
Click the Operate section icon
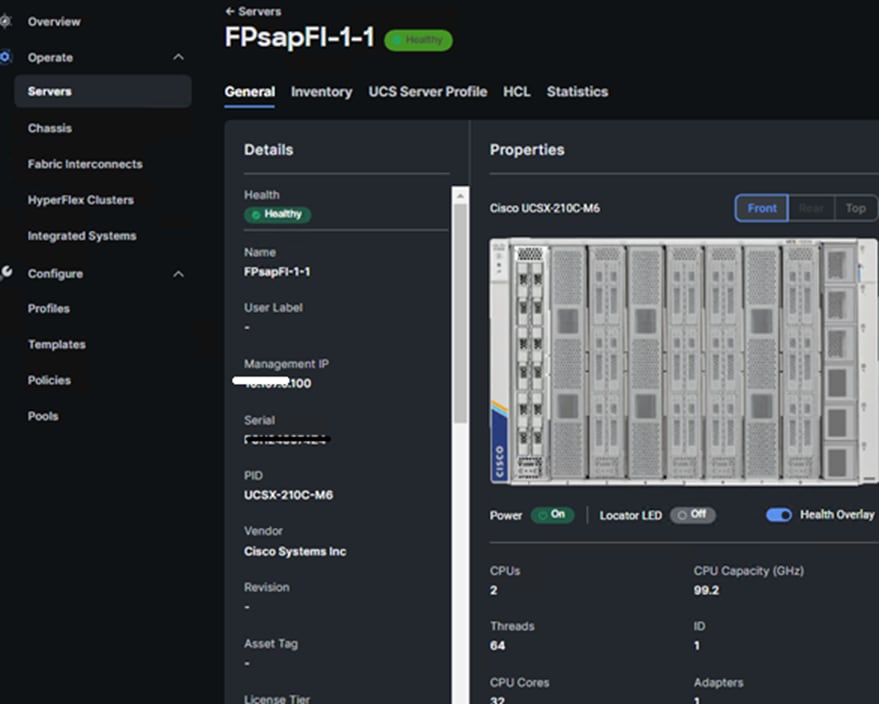(x=5, y=57)
